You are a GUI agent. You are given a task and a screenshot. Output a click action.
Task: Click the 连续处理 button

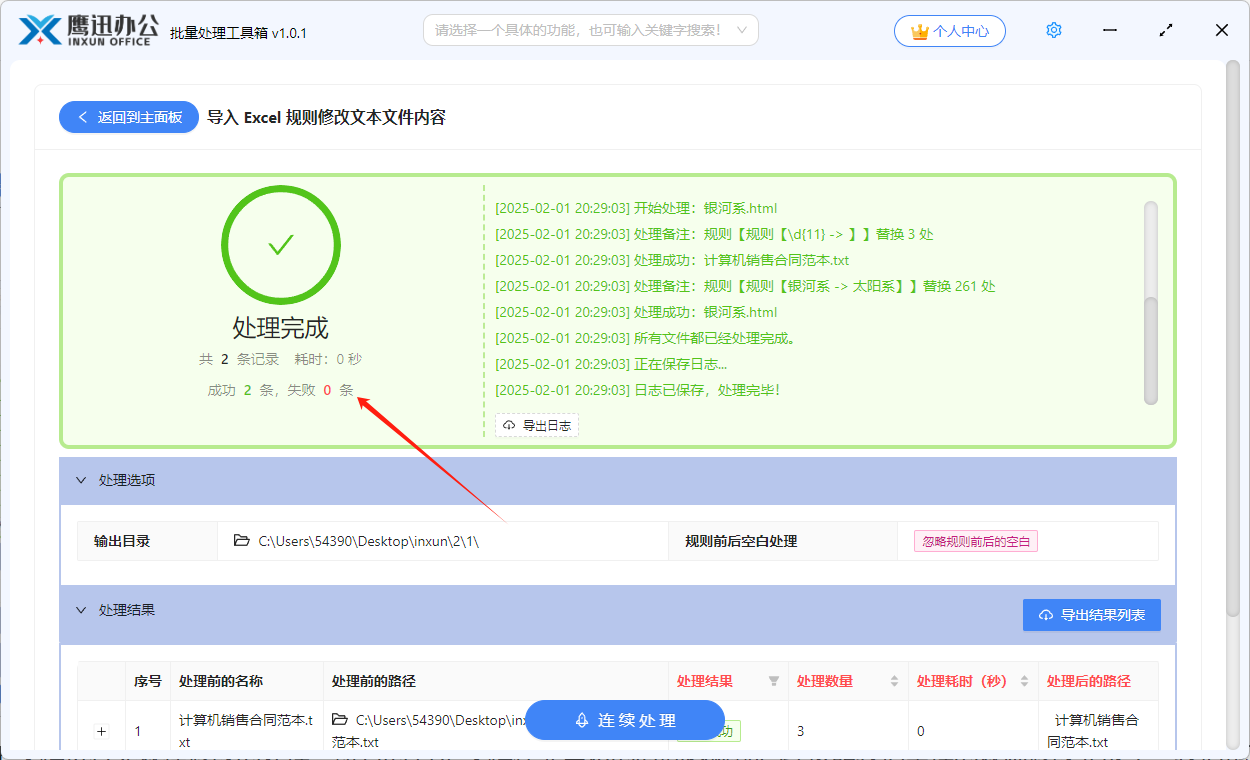coord(624,720)
